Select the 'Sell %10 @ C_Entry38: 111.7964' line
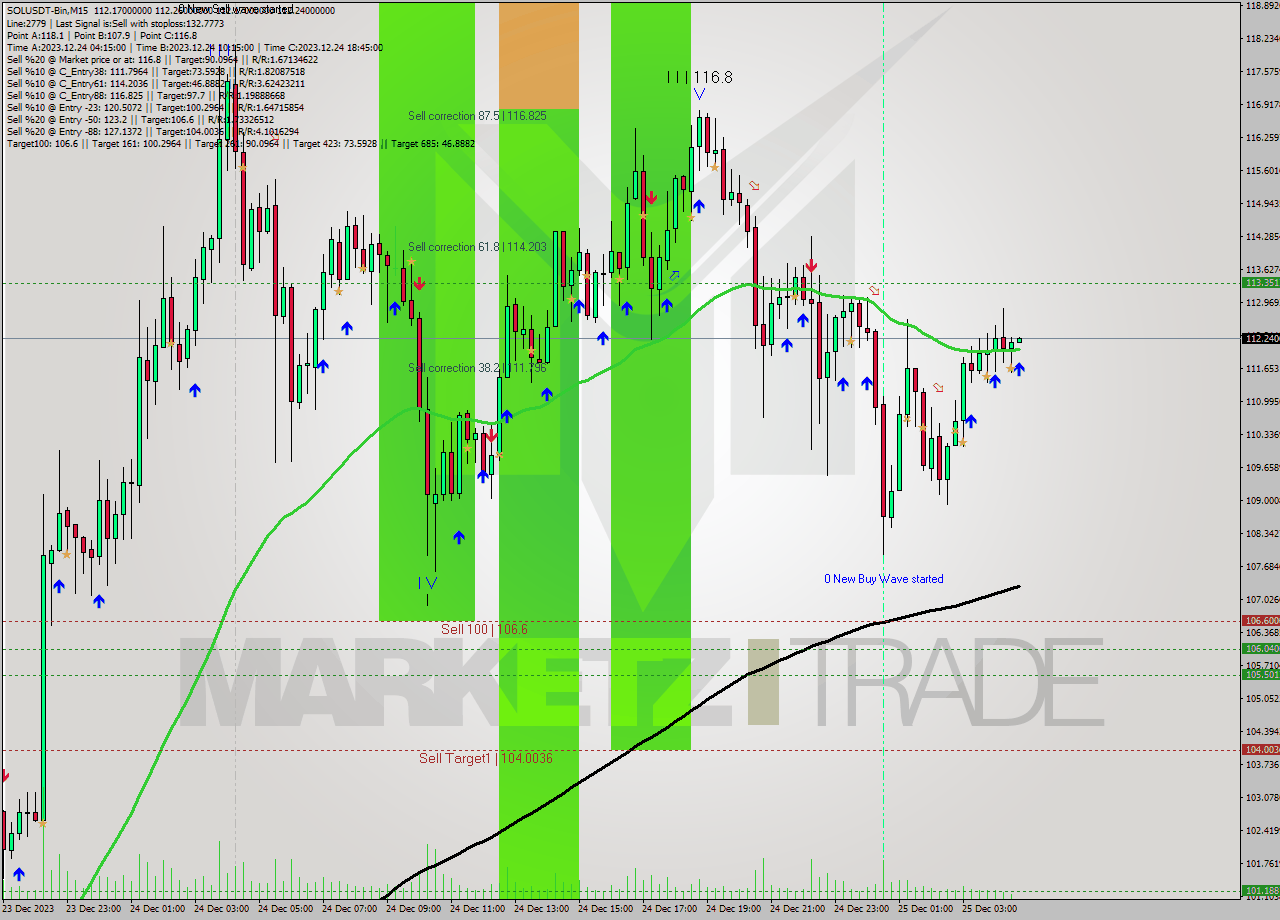The width and height of the screenshot is (1280, 920). click(156, 71)
